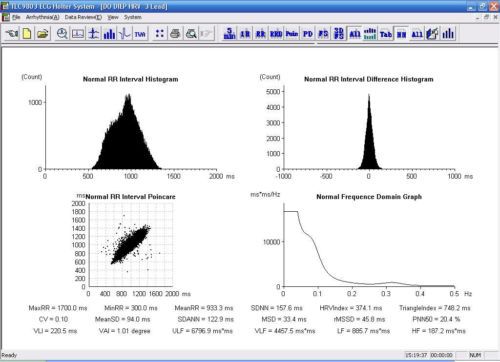This screenshot has height=362, width=500.
Task: Click the new document icon
Action: click(x=27, y=34)
